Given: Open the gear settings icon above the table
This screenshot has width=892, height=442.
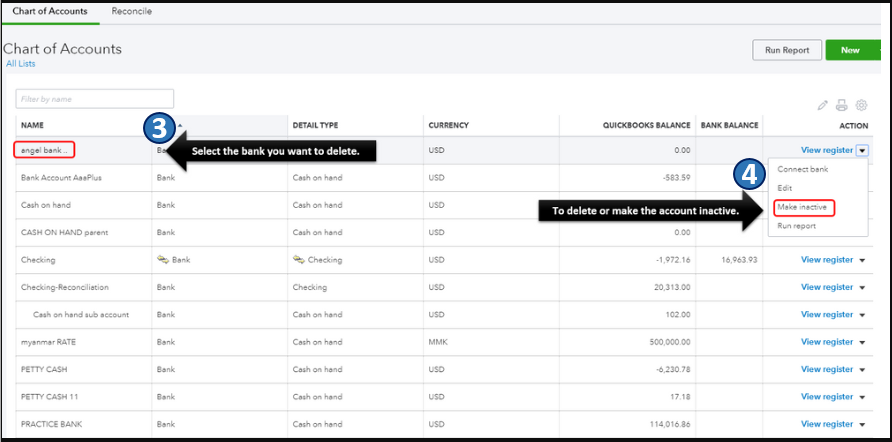Looking at the screenshot, I should click(860, 105).
